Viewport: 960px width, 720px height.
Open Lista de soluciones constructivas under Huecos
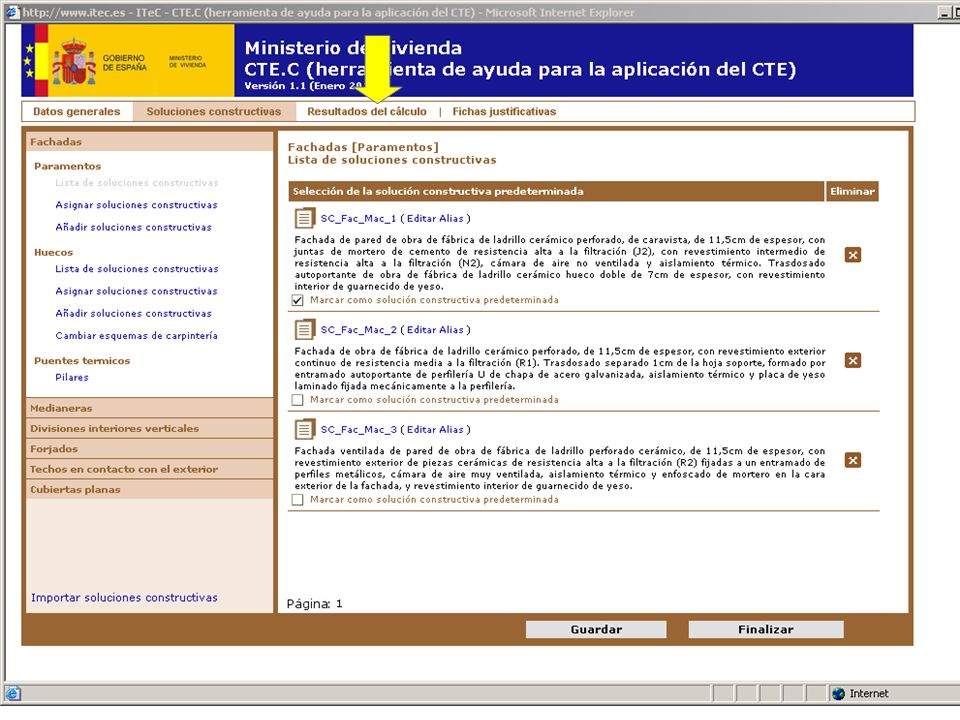[137, 268]
